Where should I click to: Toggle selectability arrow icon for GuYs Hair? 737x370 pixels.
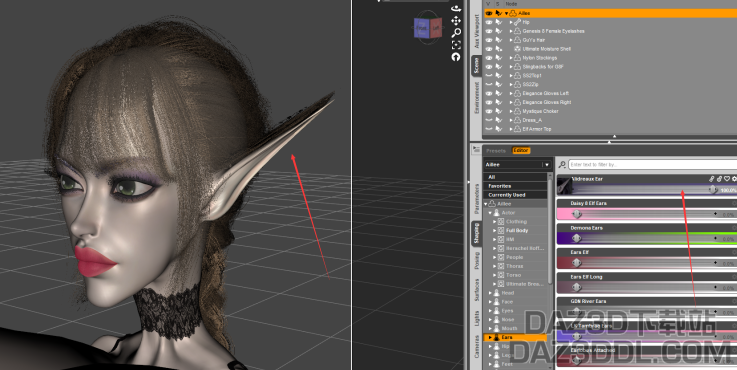coord(499,40)
